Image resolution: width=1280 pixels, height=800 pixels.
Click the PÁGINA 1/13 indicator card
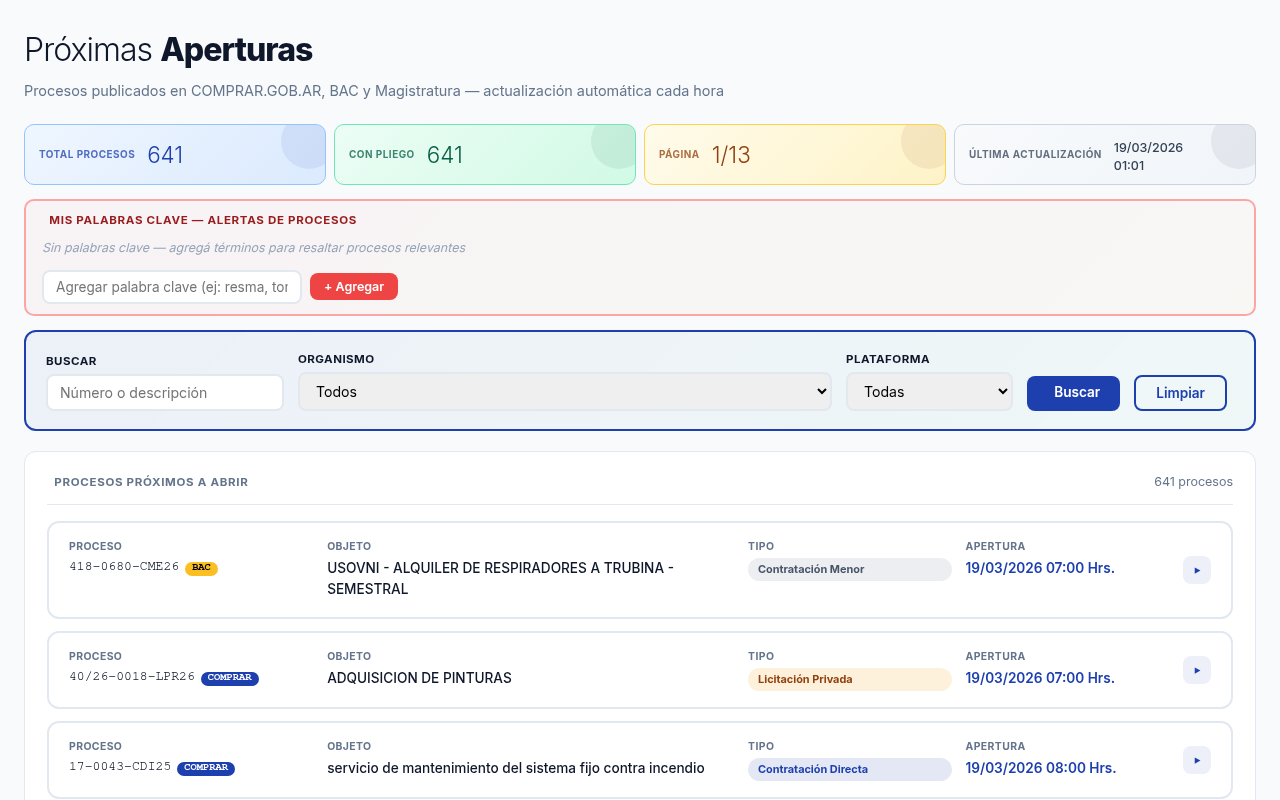tap(795, 154)
